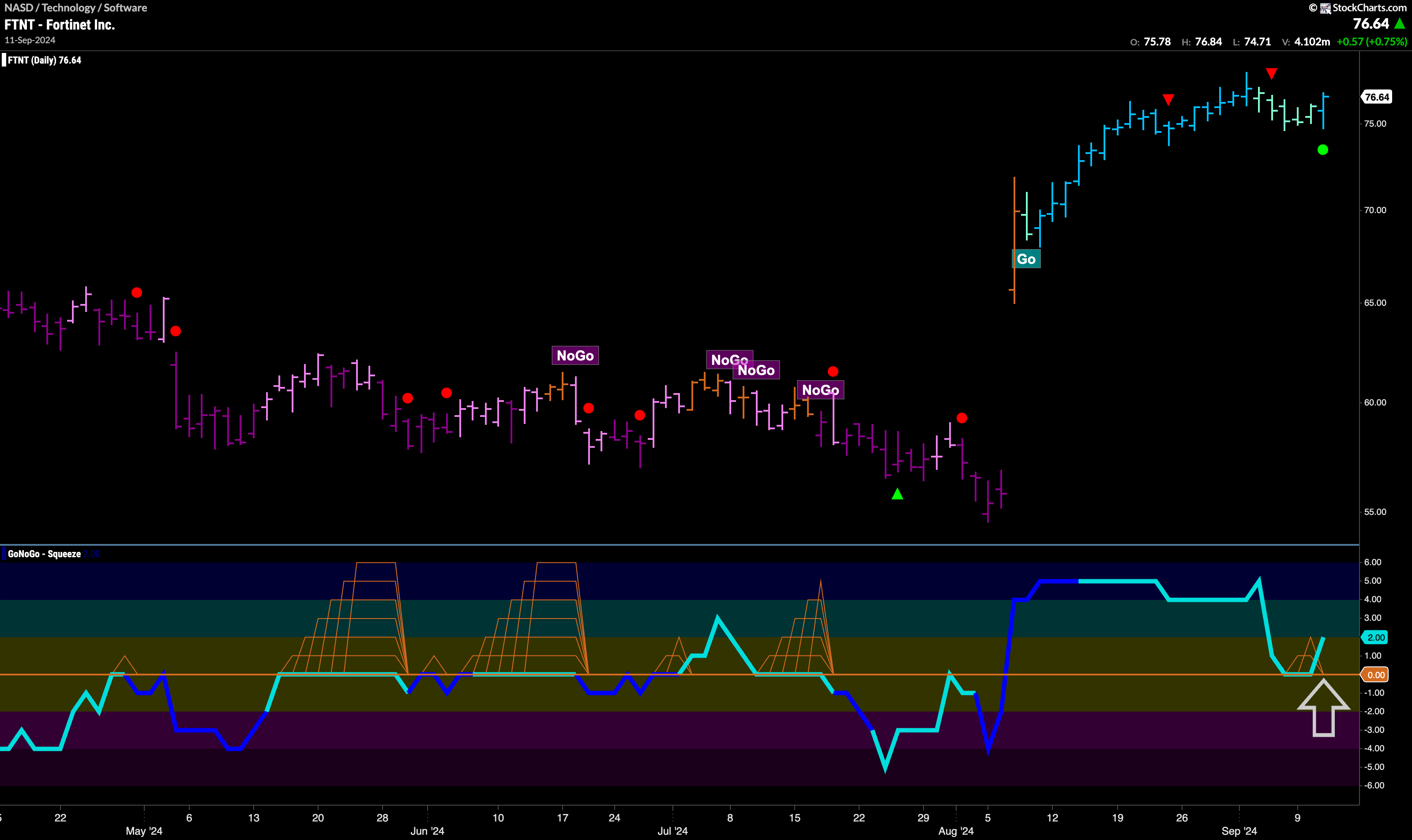This screenshot has width=1412, height=840.
Task: Click the StockCharts.com logo
Action: 1358,7
